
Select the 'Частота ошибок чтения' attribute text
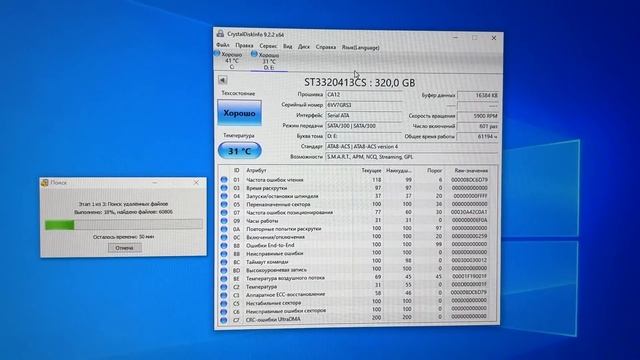click(x=275, y=180)
